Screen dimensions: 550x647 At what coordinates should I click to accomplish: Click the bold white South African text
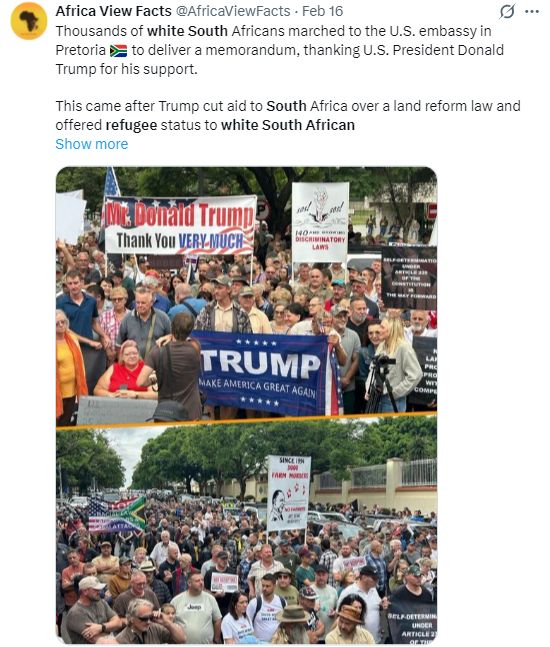(288, 125)
